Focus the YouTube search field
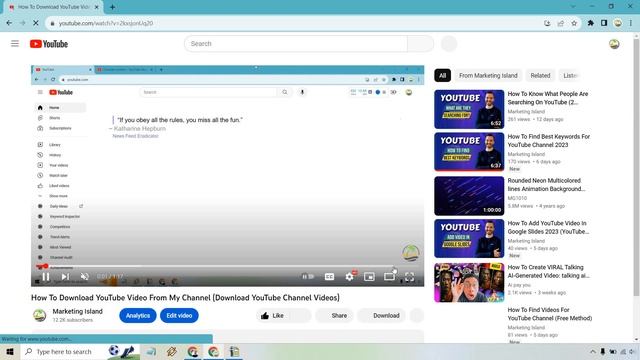 (x=296, y=44)
